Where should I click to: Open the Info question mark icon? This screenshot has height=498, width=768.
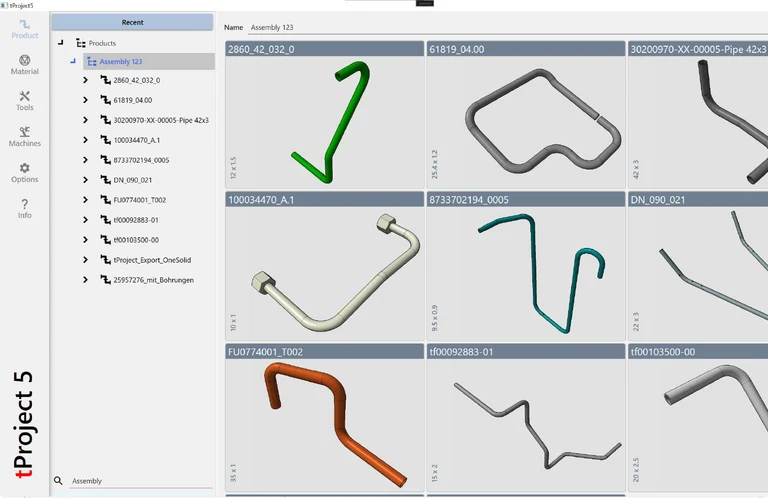click(24, 208)
